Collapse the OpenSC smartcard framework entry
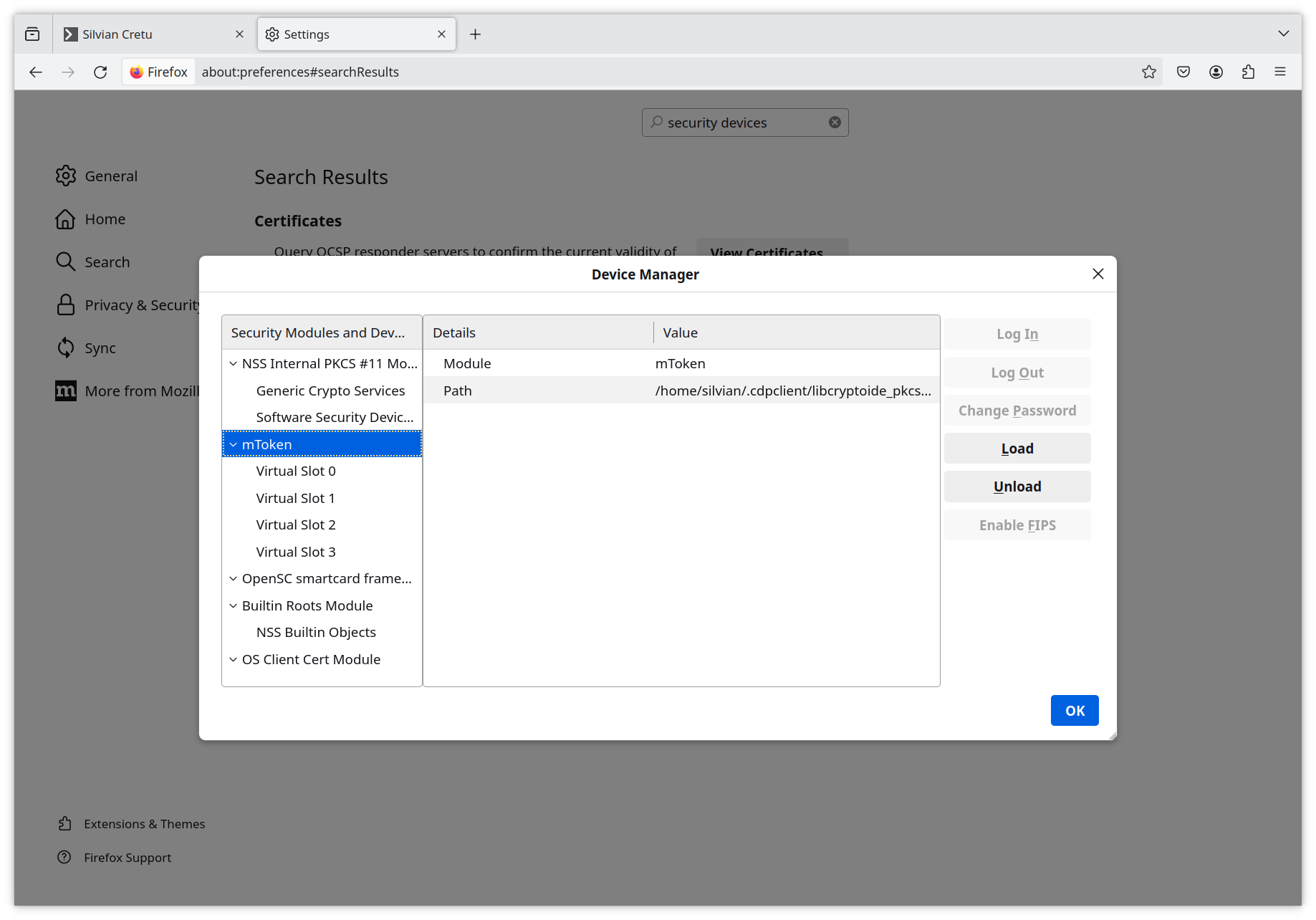 (x=233, y=578)
